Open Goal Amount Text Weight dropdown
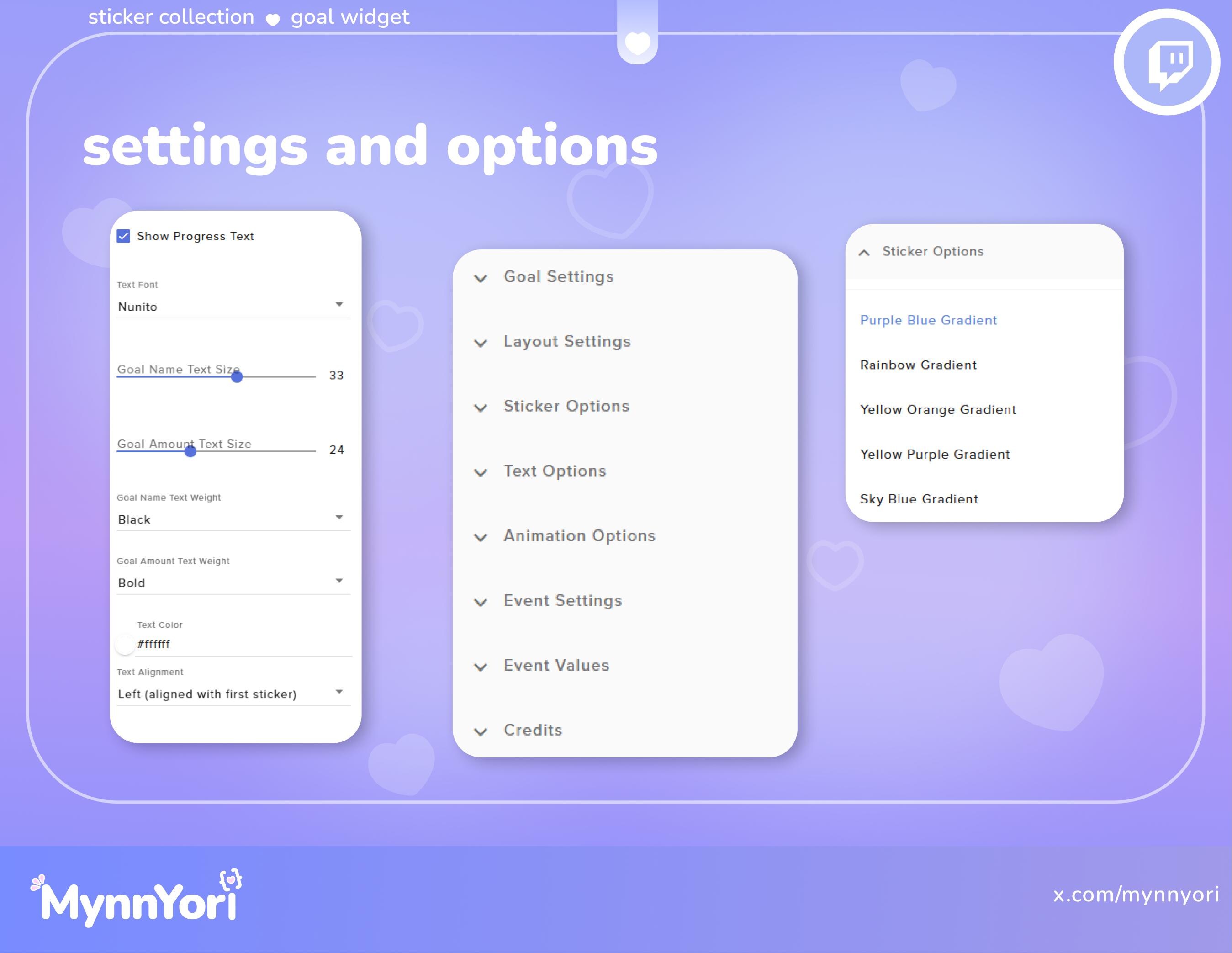 [x=233, y=582]
